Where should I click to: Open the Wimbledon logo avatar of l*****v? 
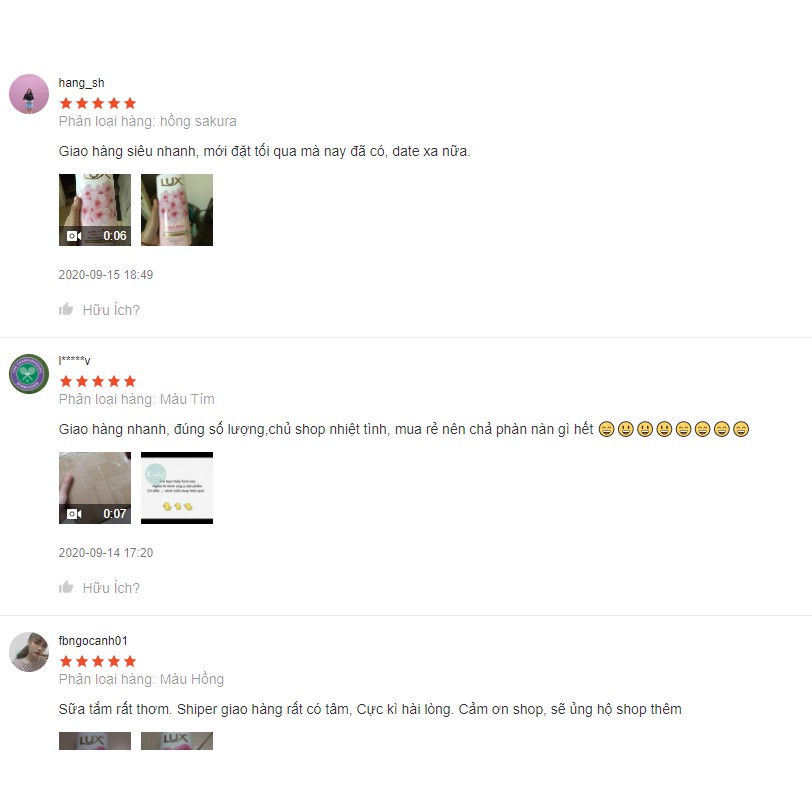(x=29, y=374)
